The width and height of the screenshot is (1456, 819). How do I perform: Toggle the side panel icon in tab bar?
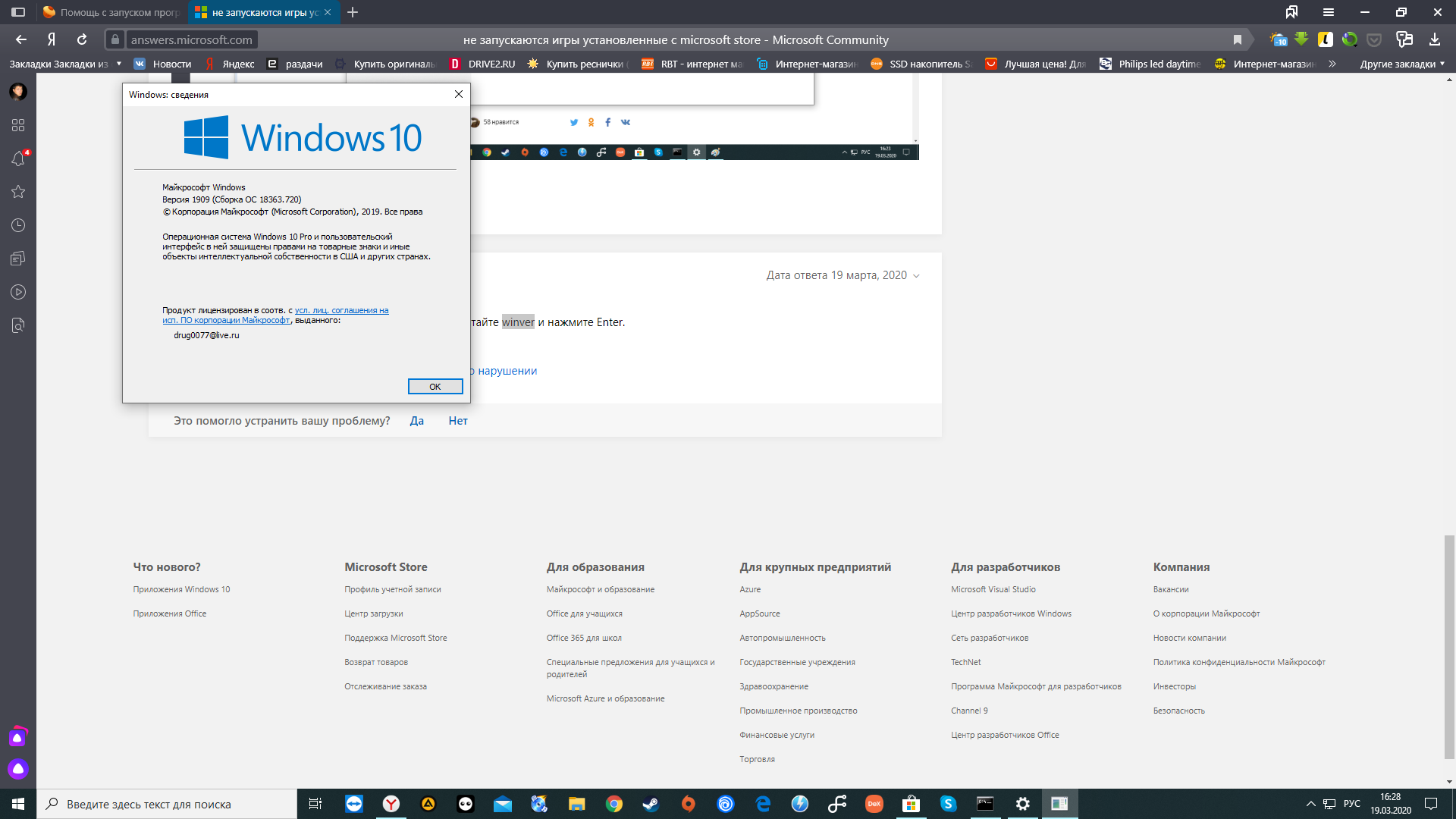click(x=18, y=12)
